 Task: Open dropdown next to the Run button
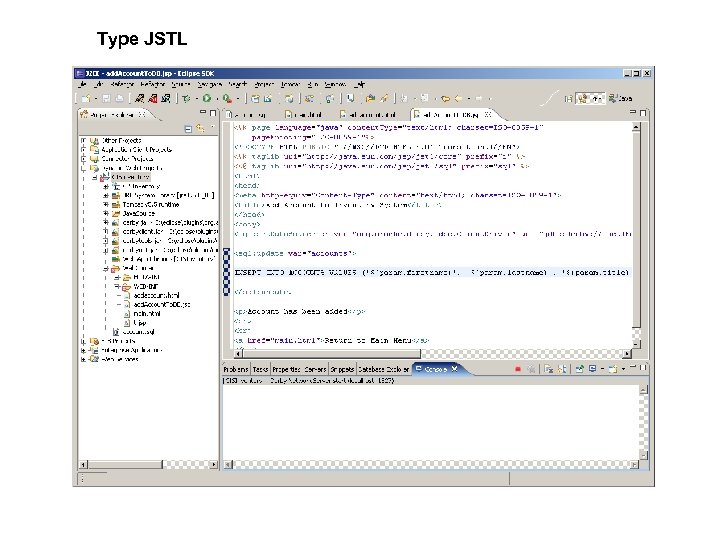point(216,99)
